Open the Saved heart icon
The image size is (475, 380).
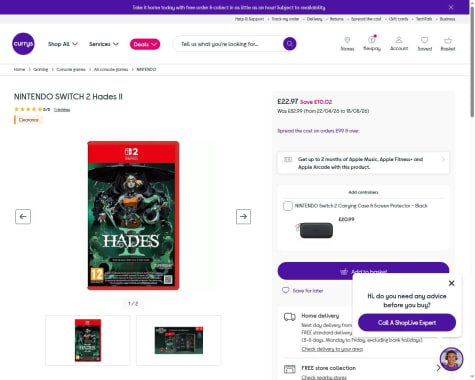click(x=424, y=44)
